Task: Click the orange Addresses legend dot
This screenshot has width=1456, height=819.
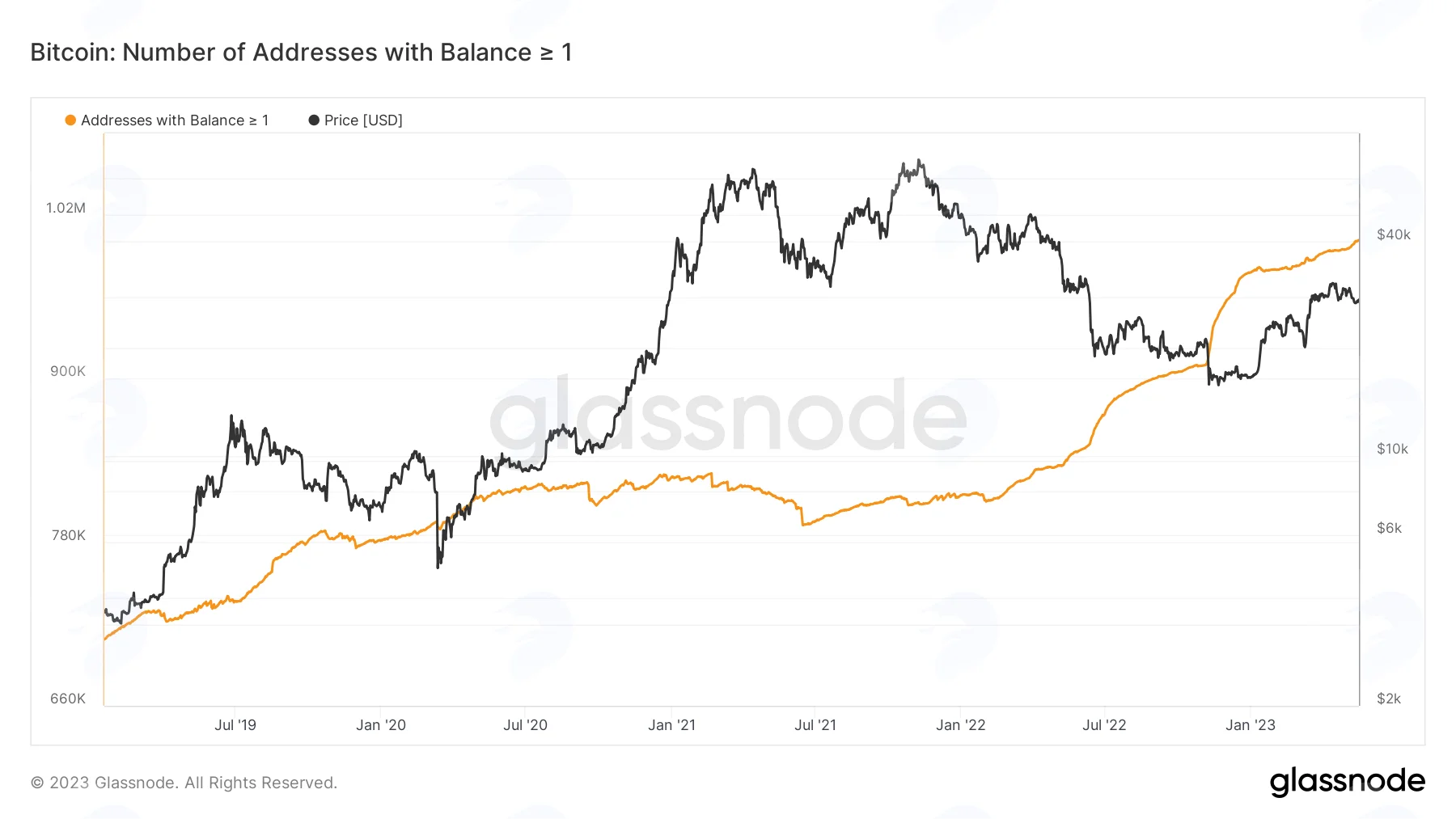Action: click(70, 120)
